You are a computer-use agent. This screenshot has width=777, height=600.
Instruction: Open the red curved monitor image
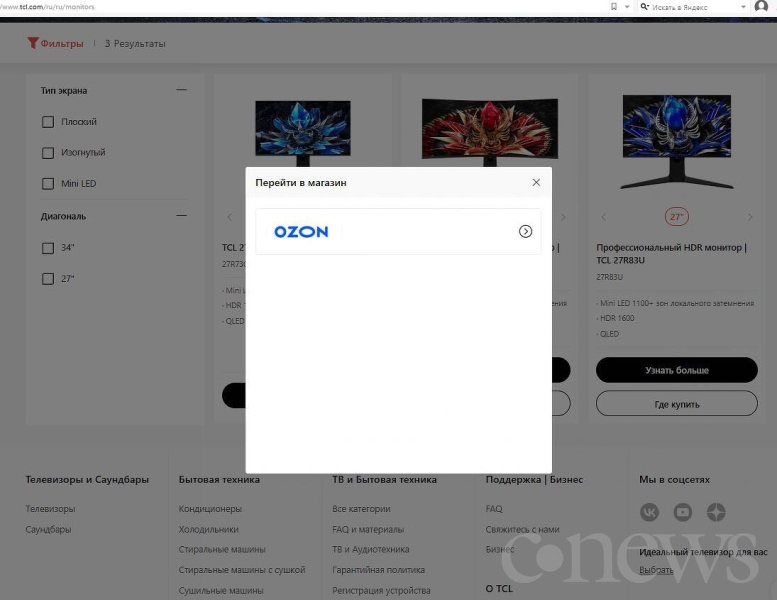[490, 132]
